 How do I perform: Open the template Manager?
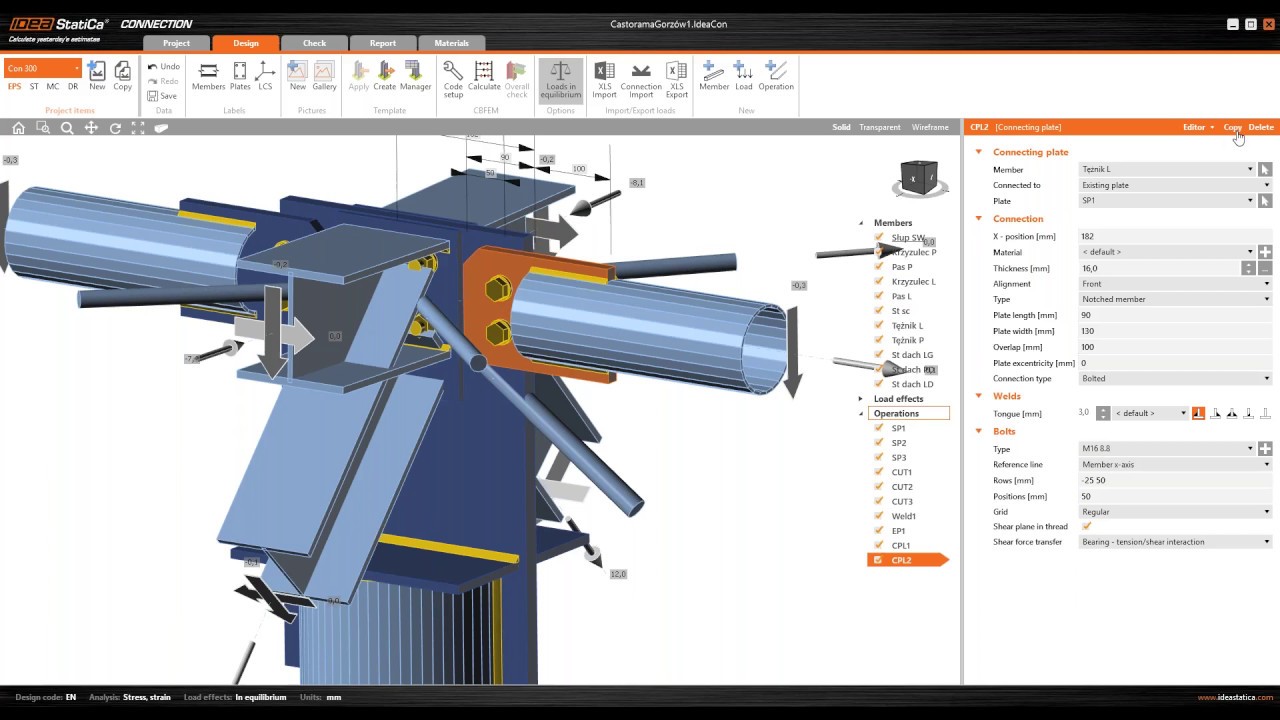click(x=415, y=76)
